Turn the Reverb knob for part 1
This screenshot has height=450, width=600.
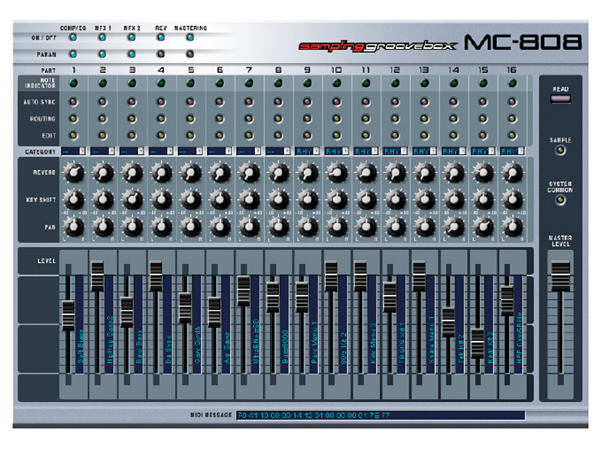coord(74,173)
